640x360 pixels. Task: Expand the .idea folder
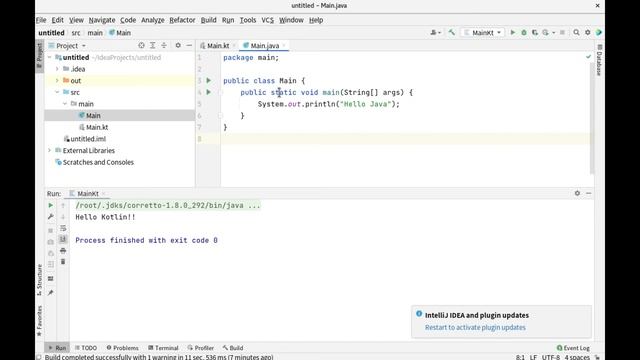57,69
